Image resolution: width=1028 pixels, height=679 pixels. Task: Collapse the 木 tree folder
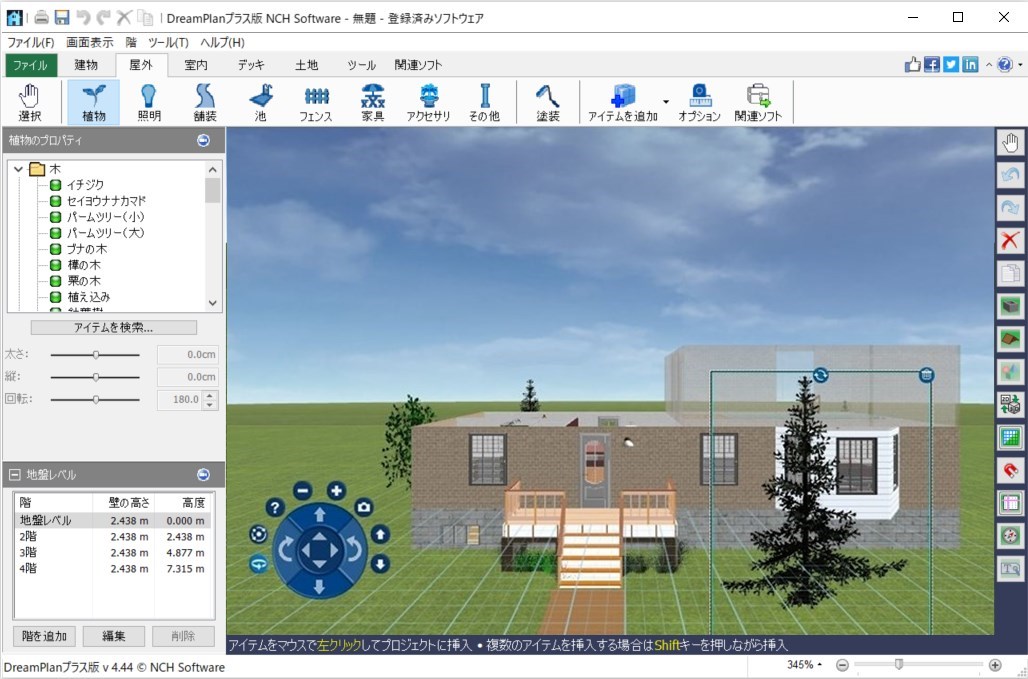[x=18, y=169]
